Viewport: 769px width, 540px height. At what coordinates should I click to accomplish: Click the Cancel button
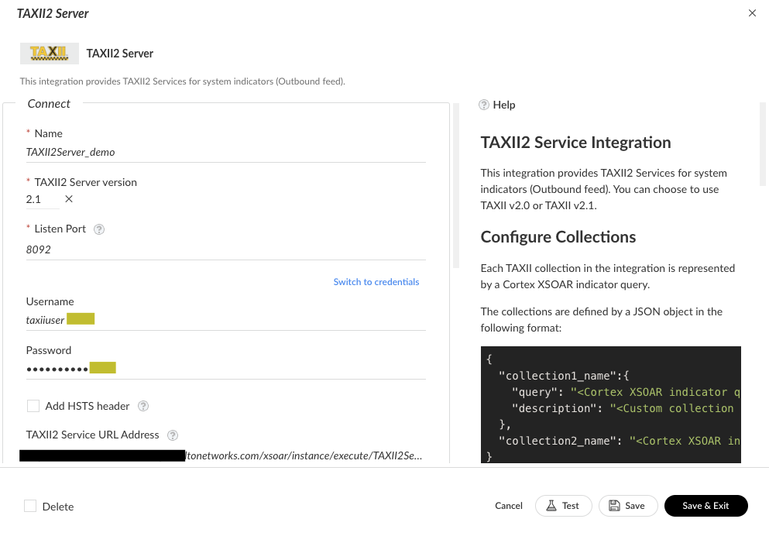click(509, 506)
